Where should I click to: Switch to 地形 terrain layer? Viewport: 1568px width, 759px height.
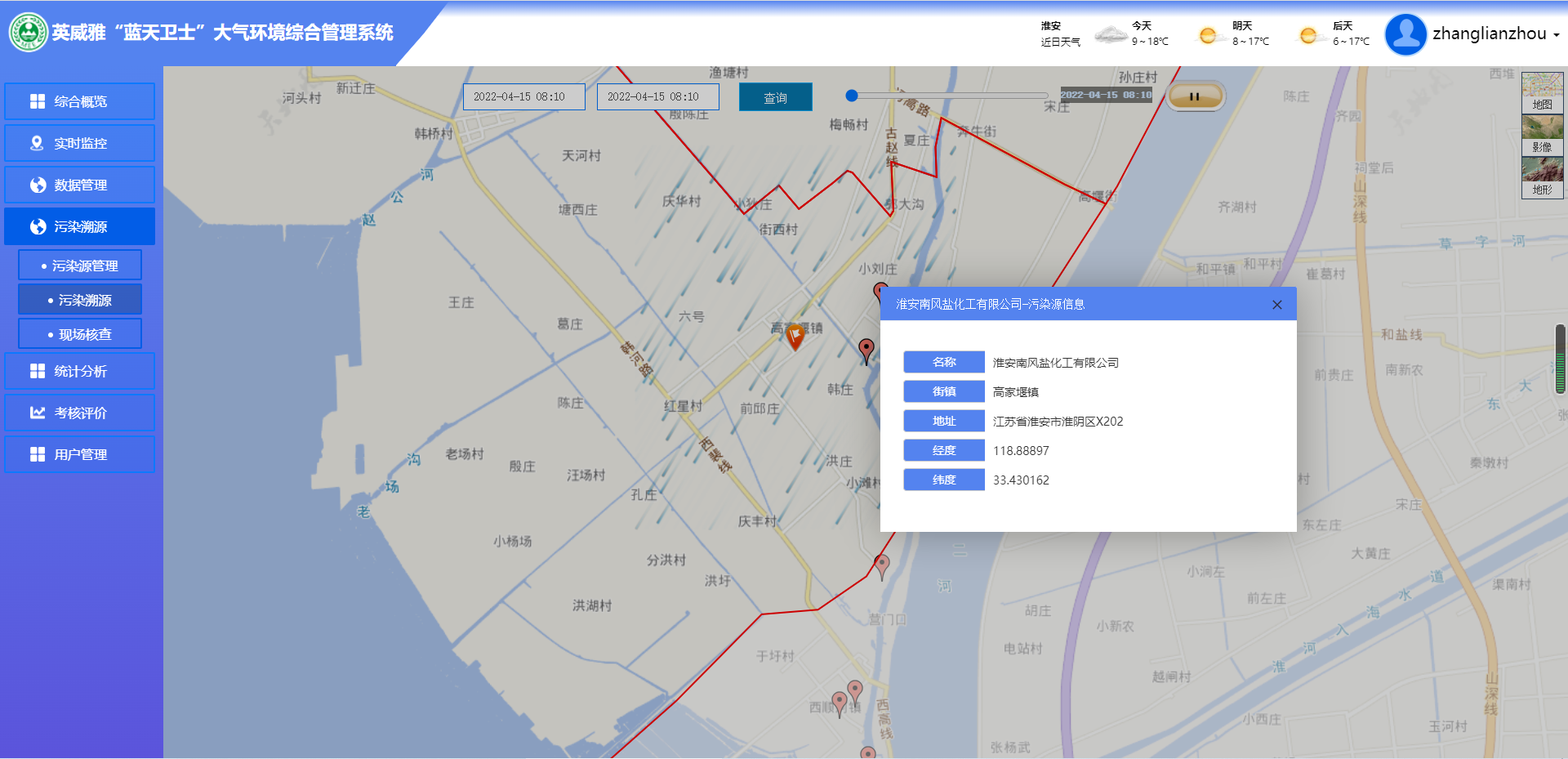click(1543, 178)
